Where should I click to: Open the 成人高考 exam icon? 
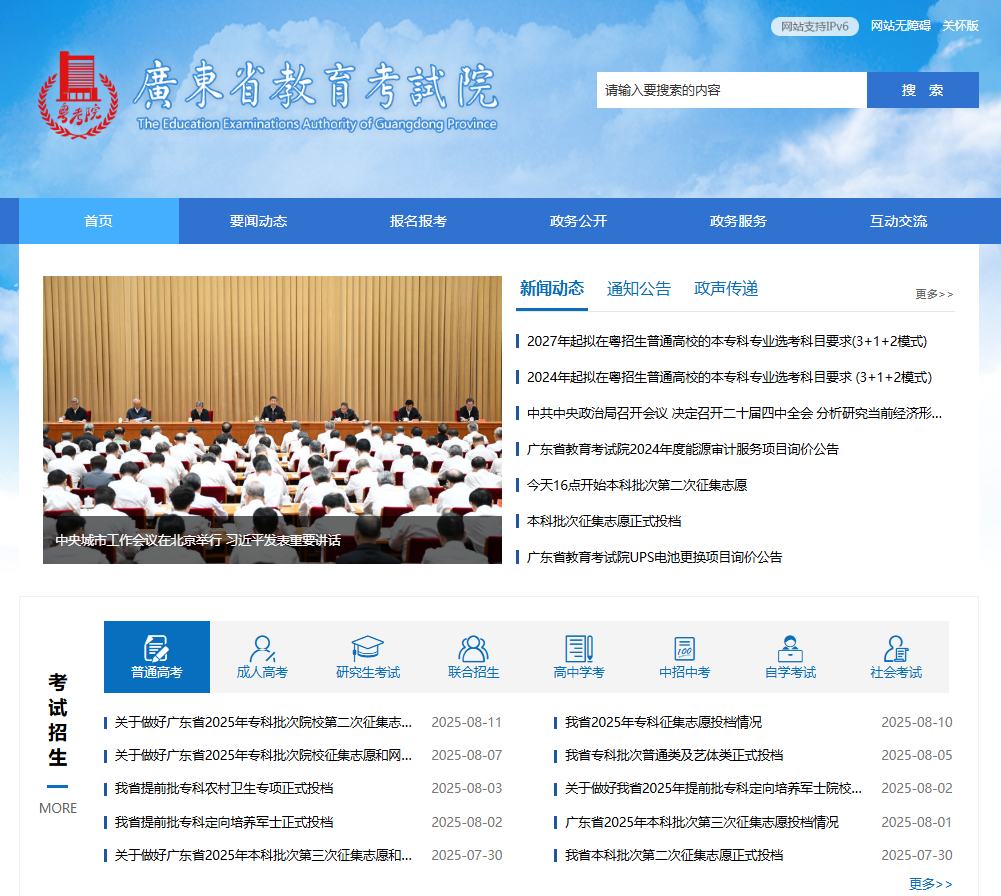tap(262, 648)
